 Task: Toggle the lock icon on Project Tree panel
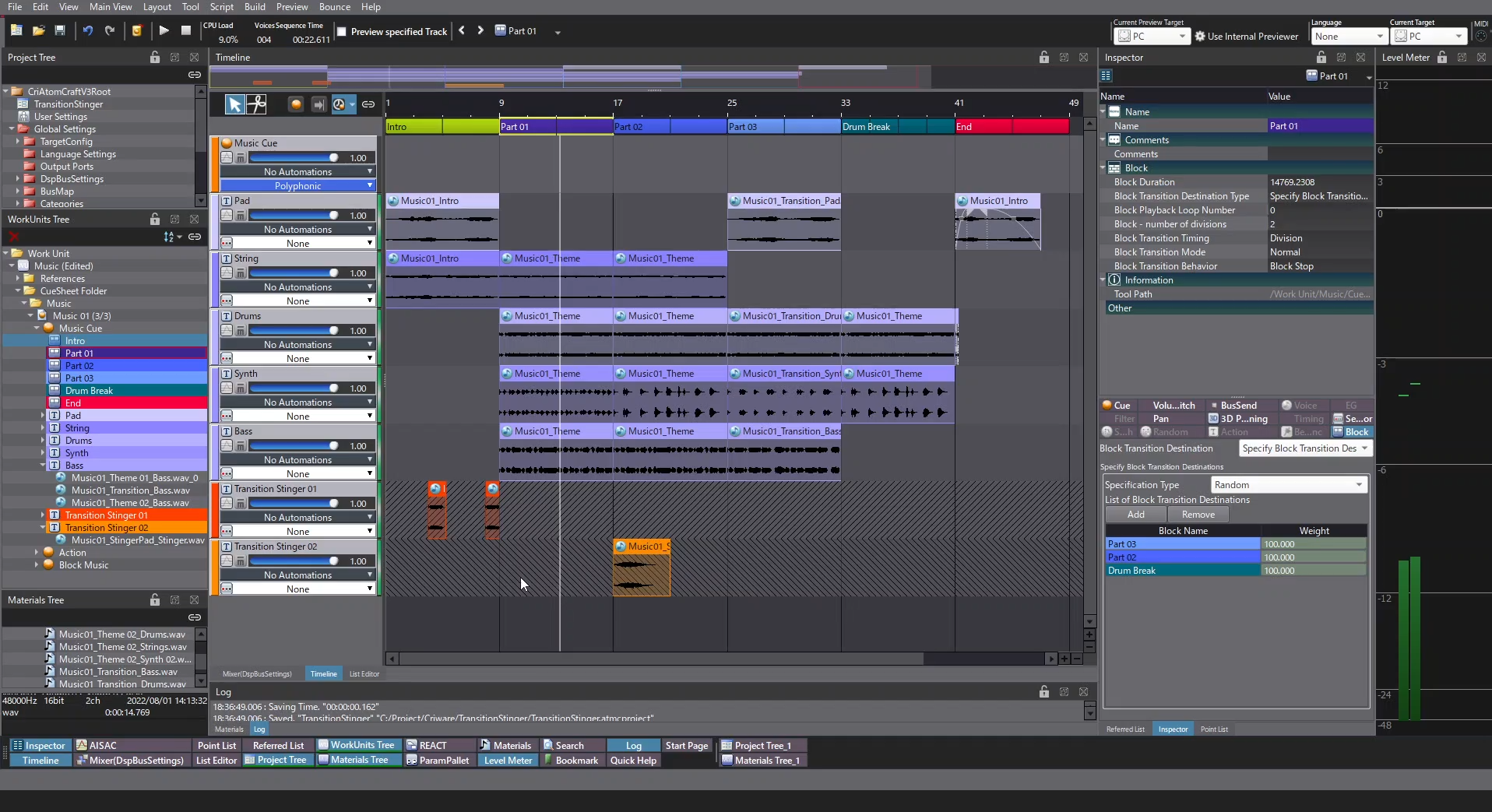(155, 58)
